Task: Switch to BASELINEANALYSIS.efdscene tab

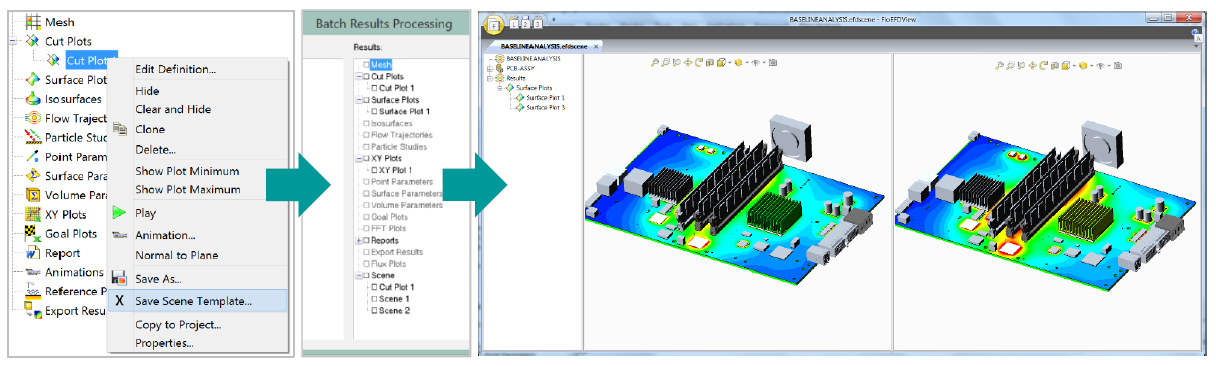Action: pyautogui.click(x=541, y=47)
